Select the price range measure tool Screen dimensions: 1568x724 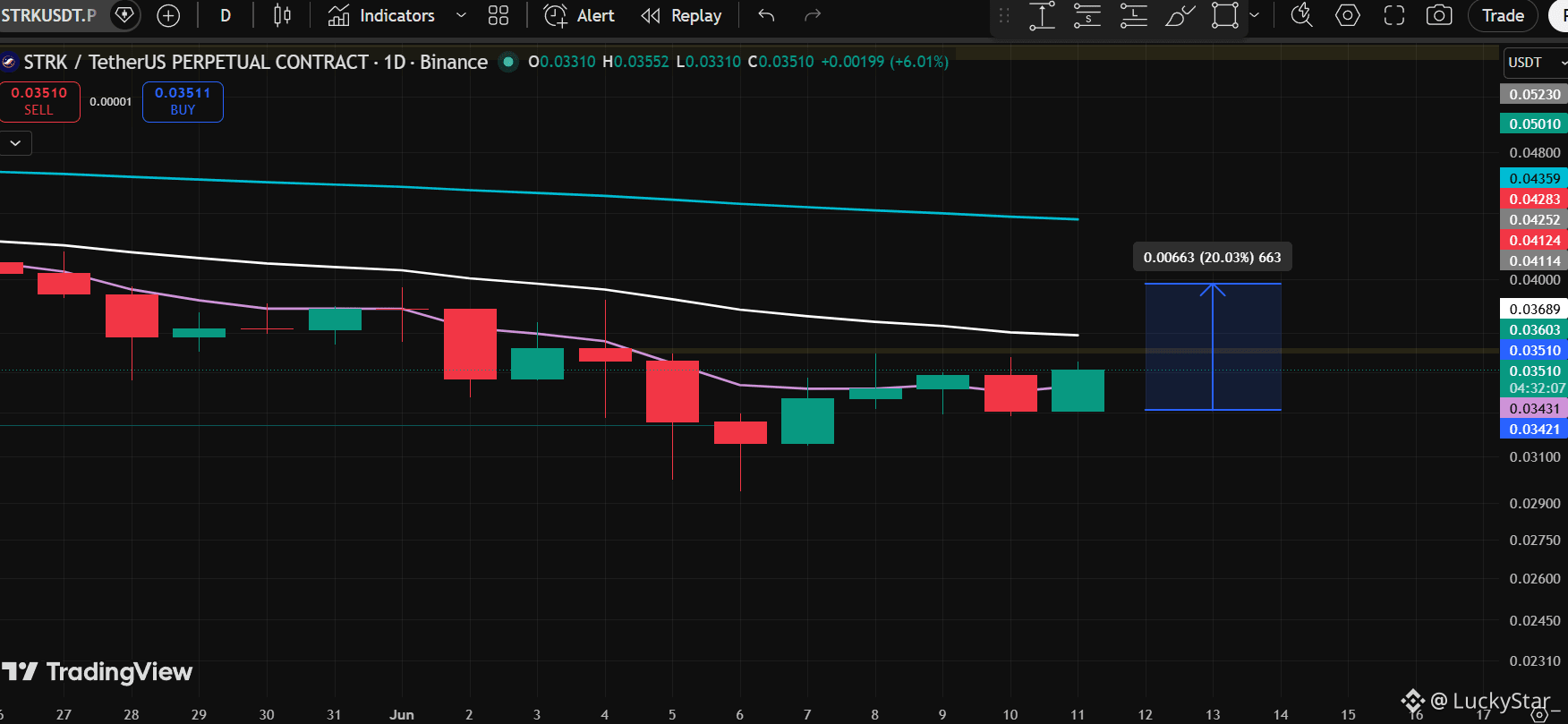1042,15
